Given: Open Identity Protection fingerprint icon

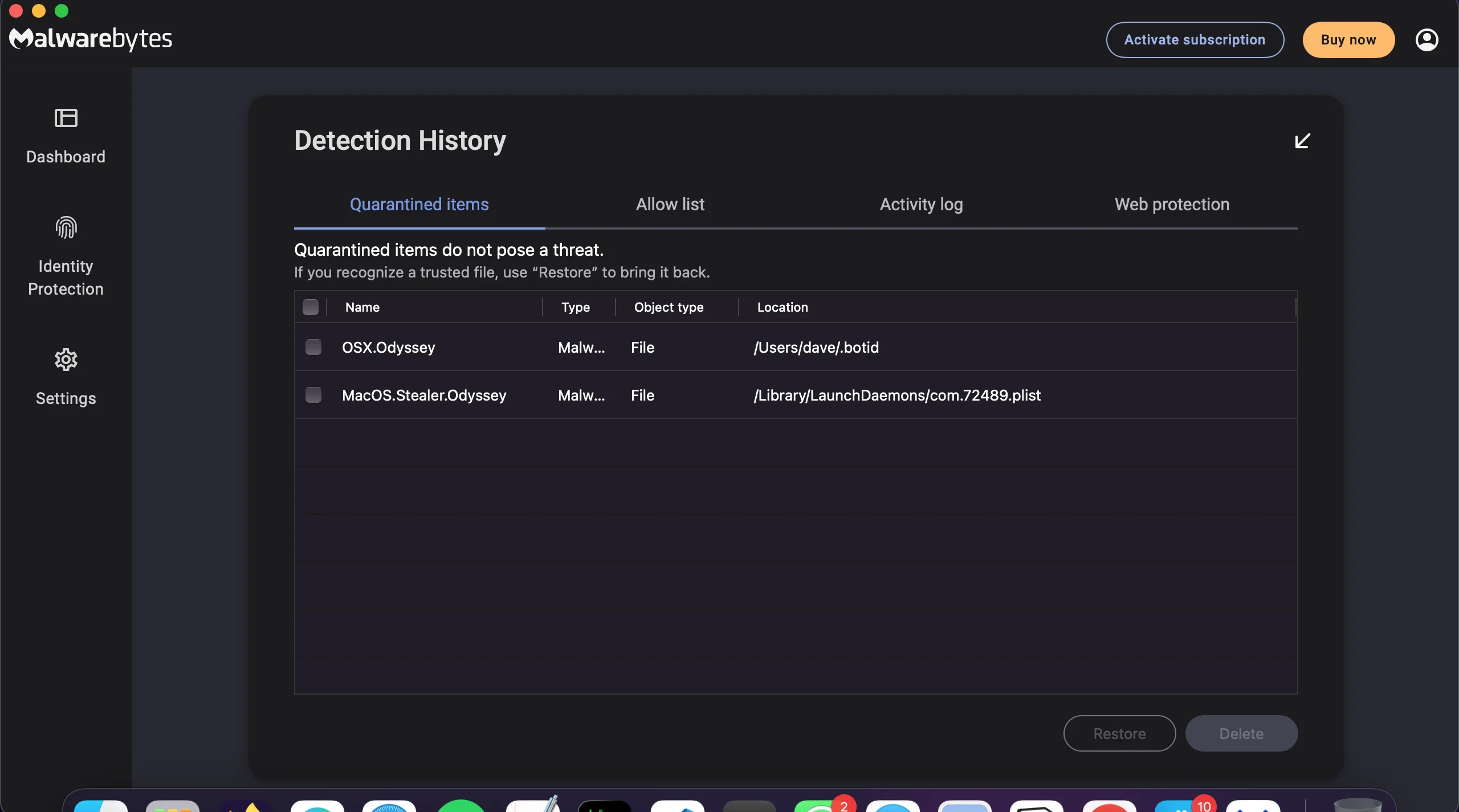Looking at the screenshot, I should (66, 228).
